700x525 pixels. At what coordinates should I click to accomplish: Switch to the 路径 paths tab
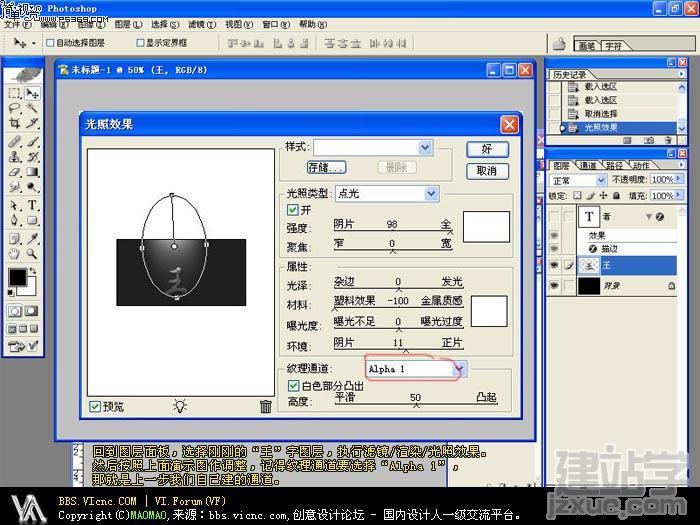point(614,166)
